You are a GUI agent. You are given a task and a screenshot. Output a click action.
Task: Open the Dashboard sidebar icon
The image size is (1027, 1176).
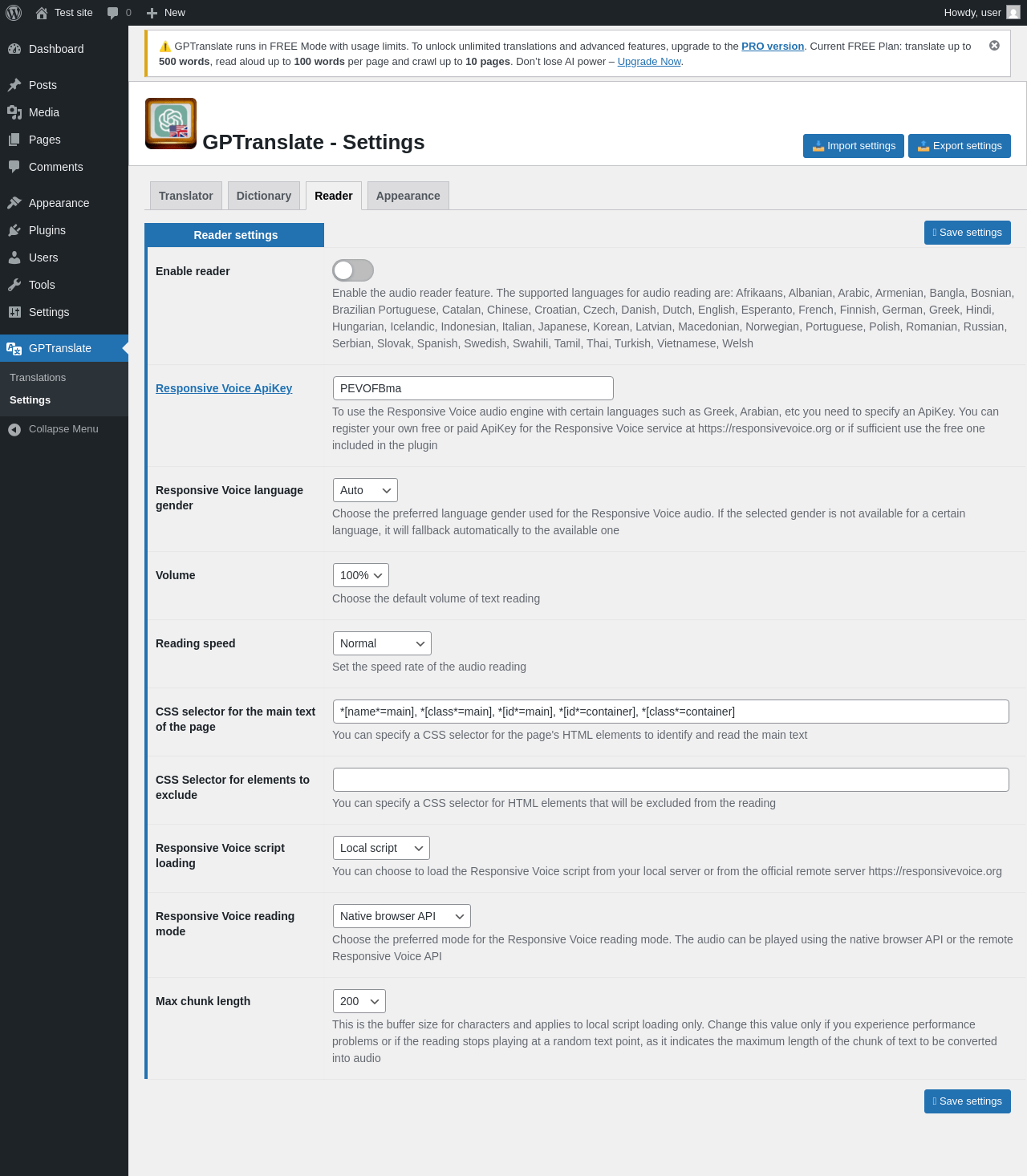pos(14,49)
